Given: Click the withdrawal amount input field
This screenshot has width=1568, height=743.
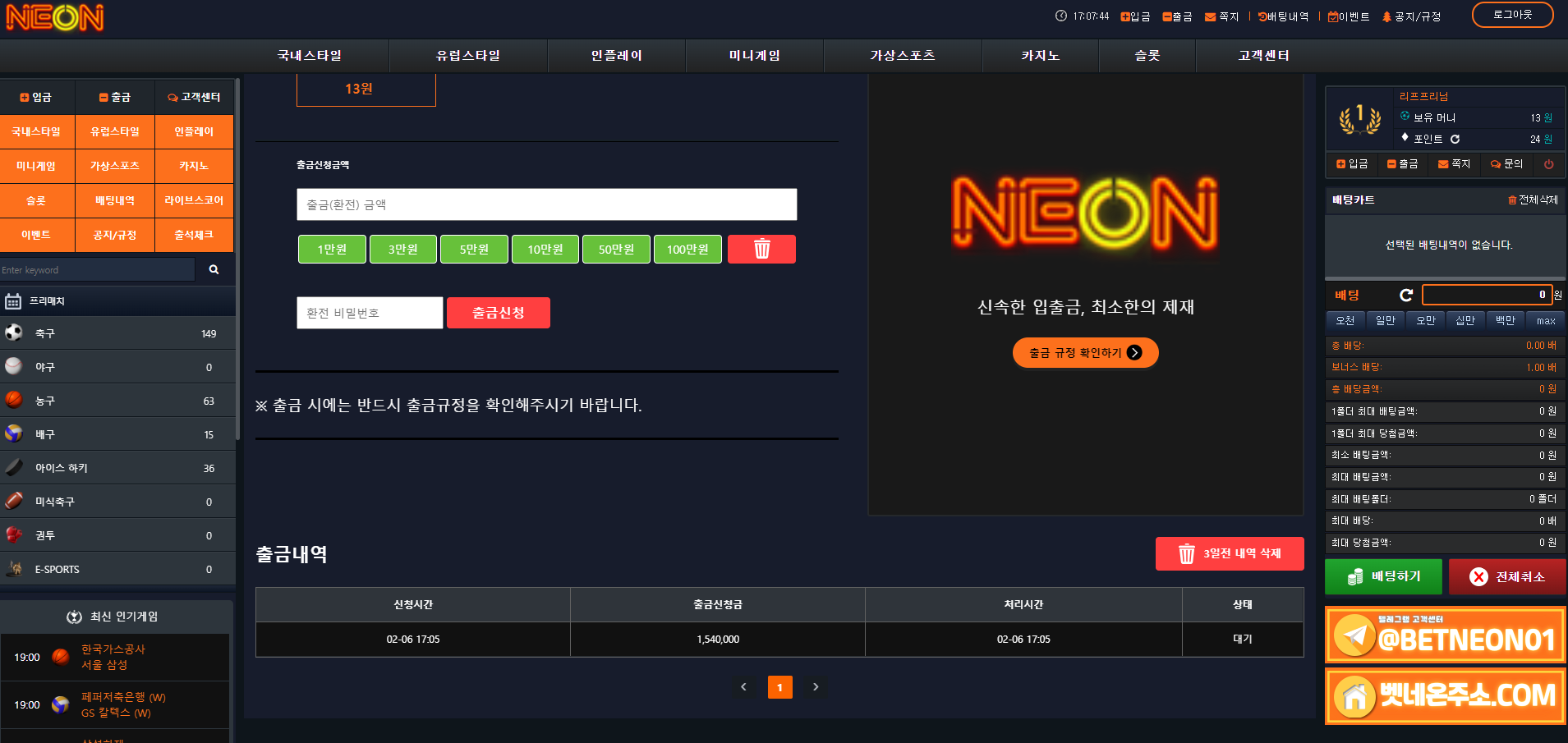Looking at the screenshot, I should pyautogui.click(x=546, y=204).
